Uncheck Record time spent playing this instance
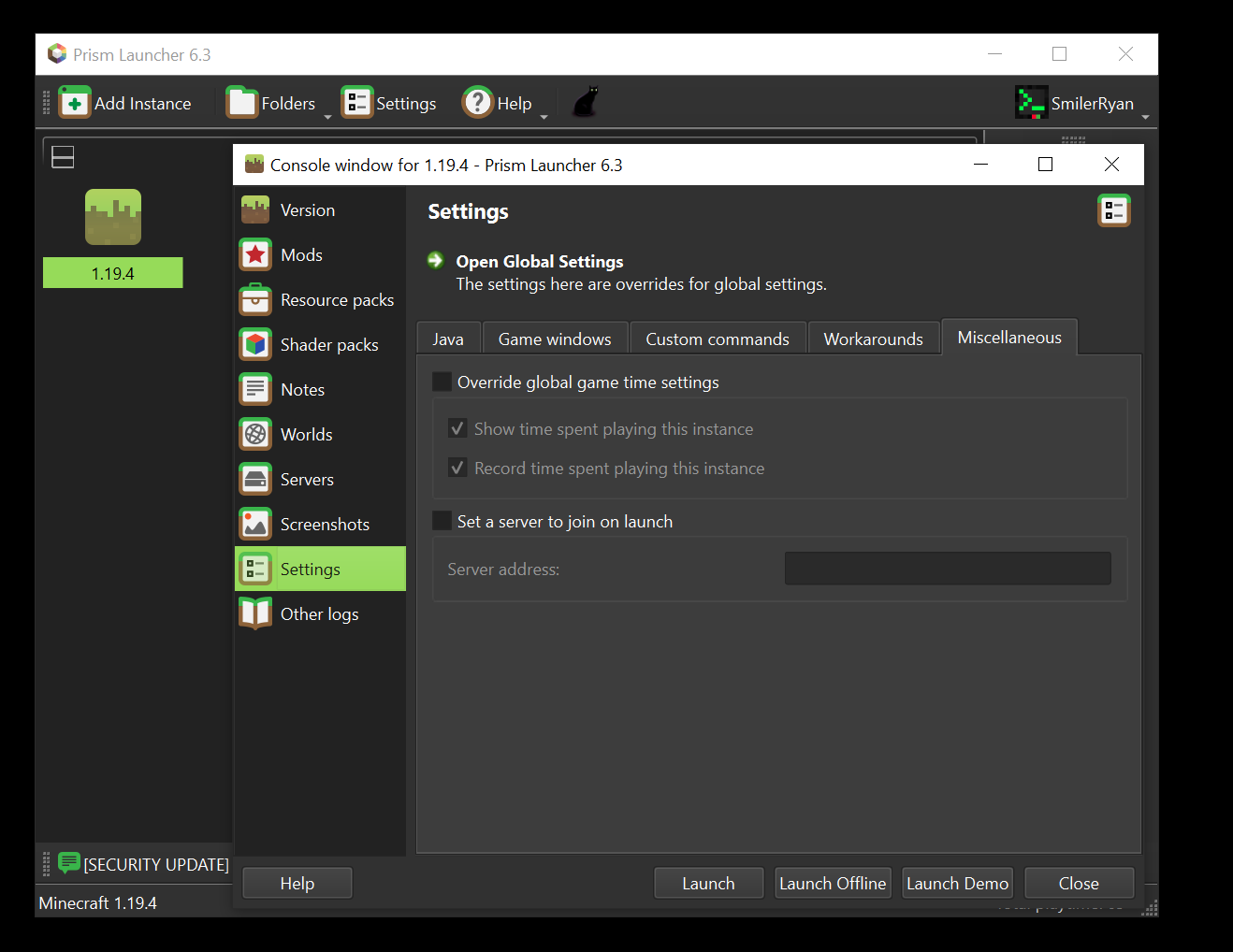1233x952 pixels. (x=457, y=468)
